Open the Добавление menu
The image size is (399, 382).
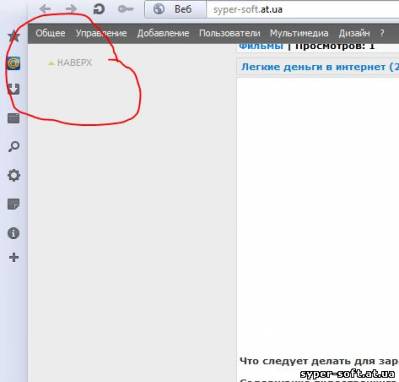click(x=163, y=33)
